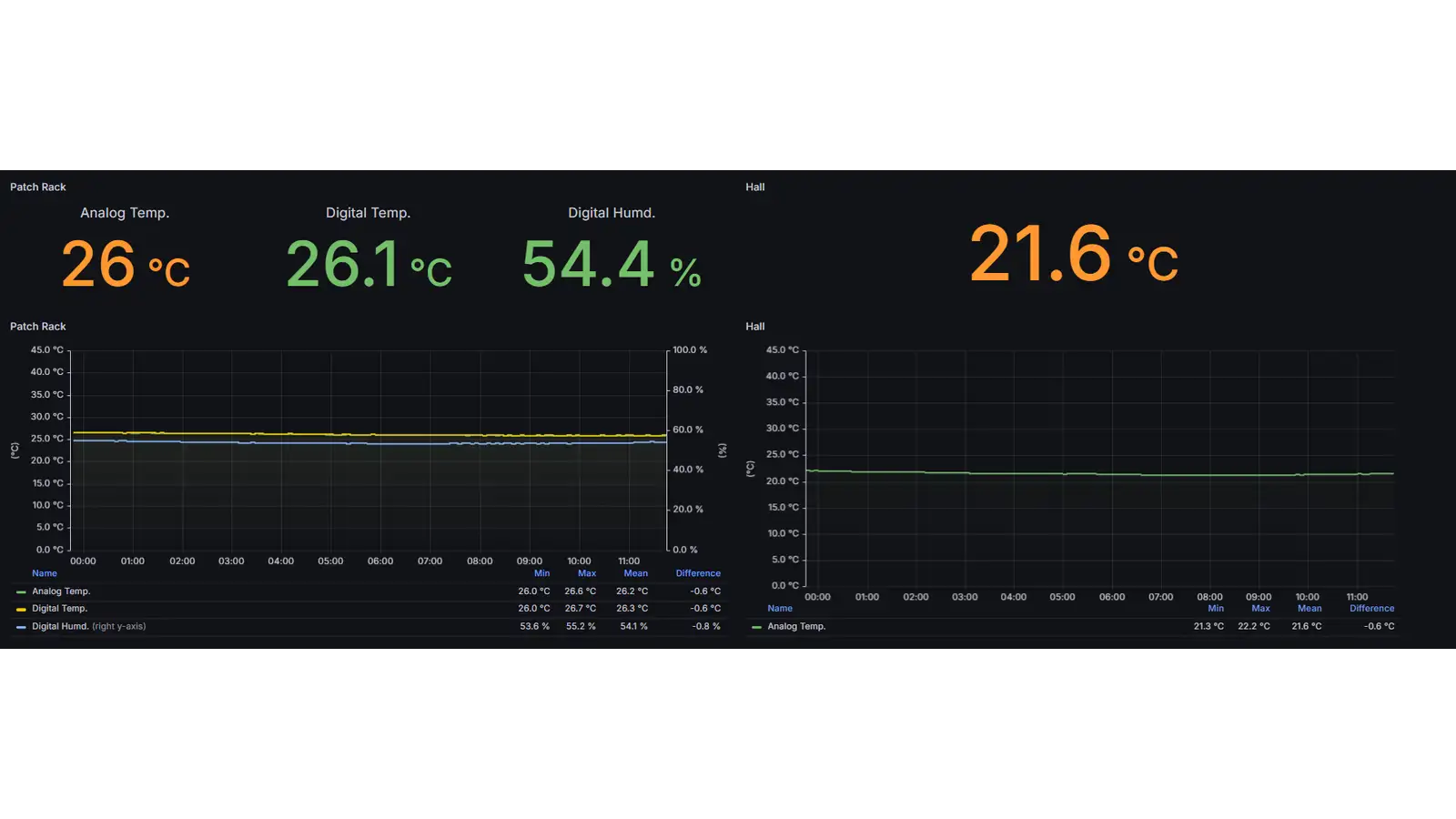The image size is (1456, 819).
Task: Sort Patch Rack legend by Min column
Action: tap(541, 573)
